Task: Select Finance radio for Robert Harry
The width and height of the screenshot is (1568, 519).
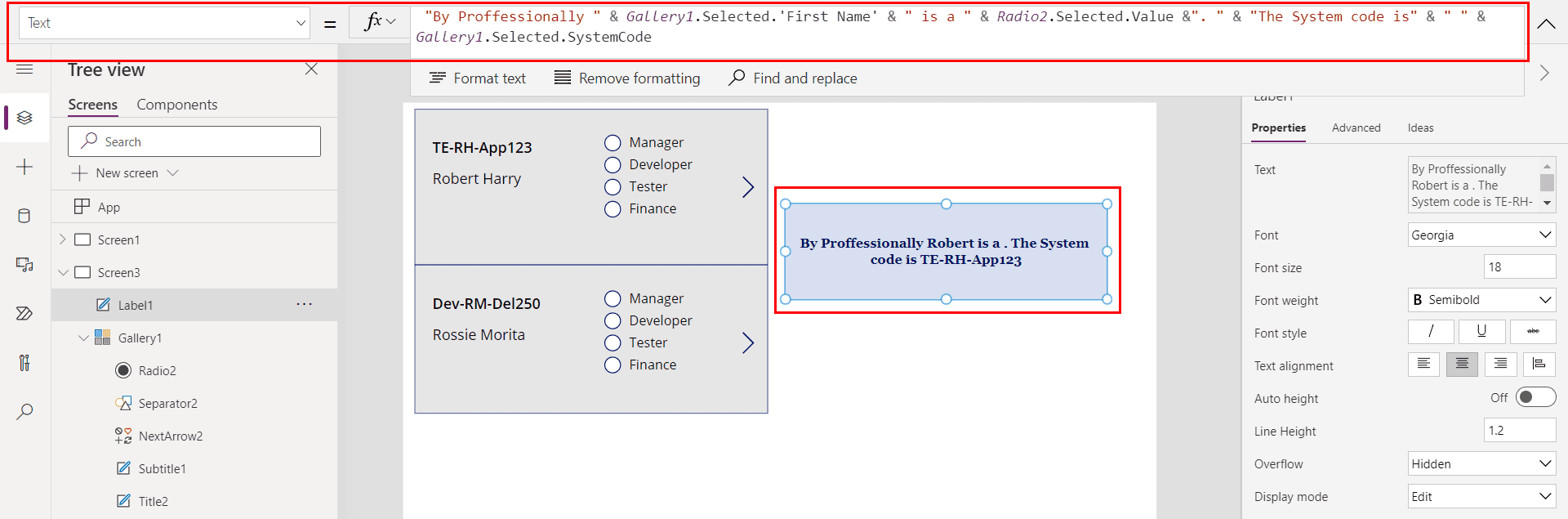Action: point(612,209)
